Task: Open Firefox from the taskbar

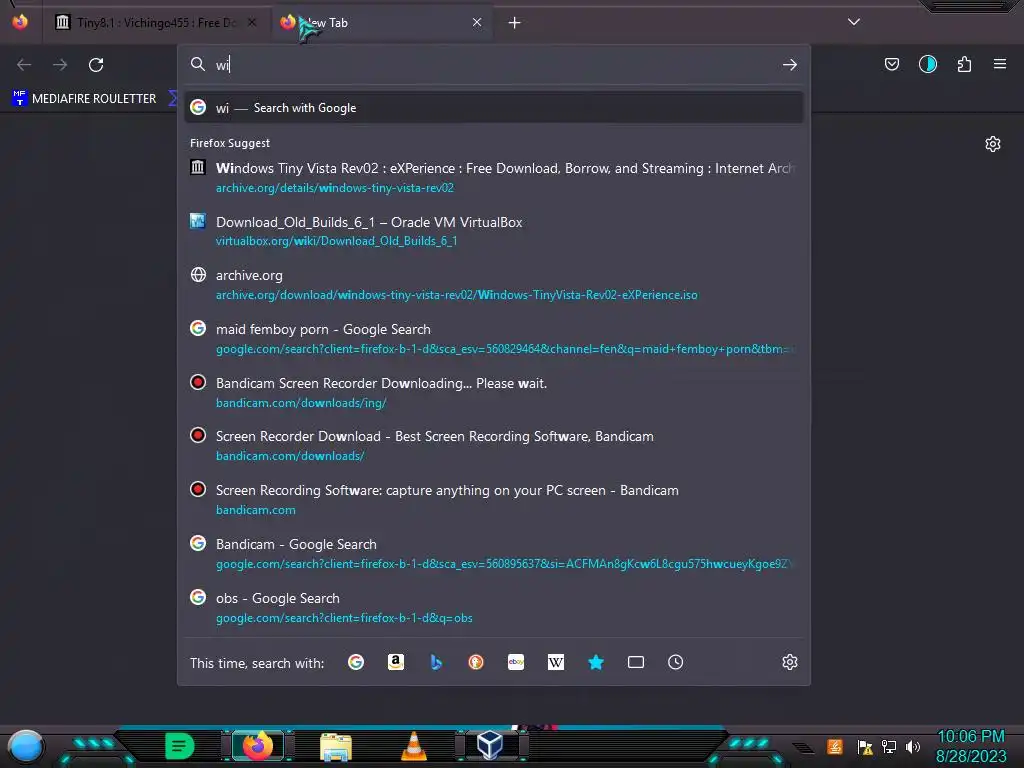Action: (x=257, y=746)
